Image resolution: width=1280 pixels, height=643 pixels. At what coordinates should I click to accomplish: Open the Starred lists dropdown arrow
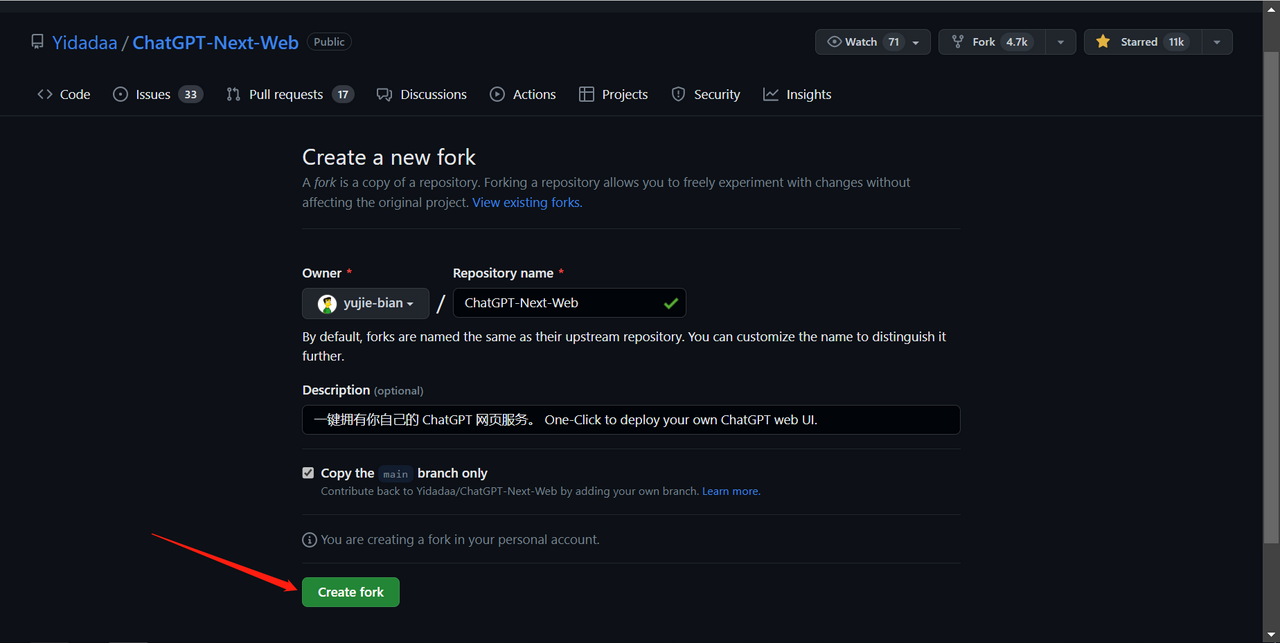coord(1216,42)
